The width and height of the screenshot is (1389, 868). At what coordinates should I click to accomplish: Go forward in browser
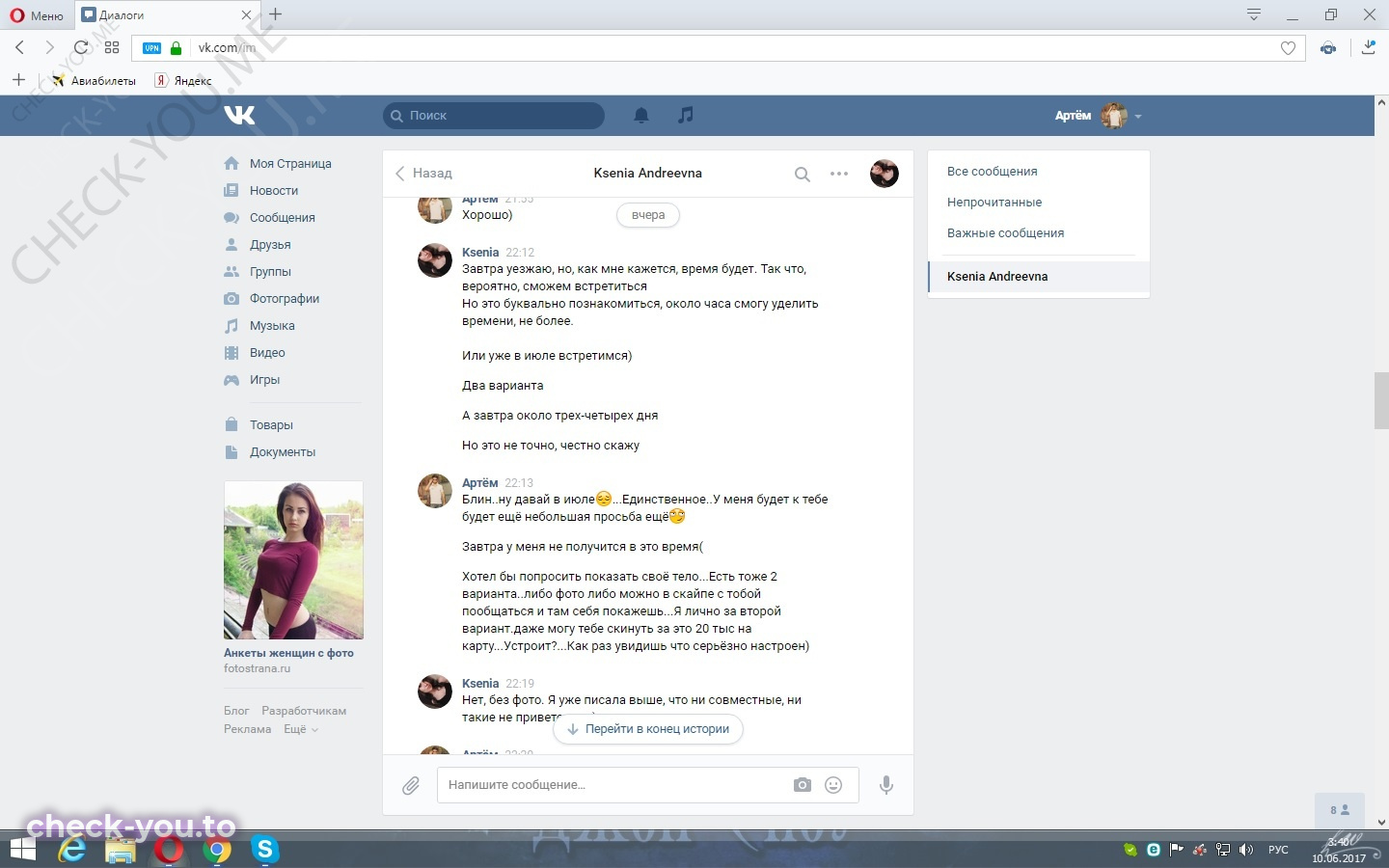(50, 47)
